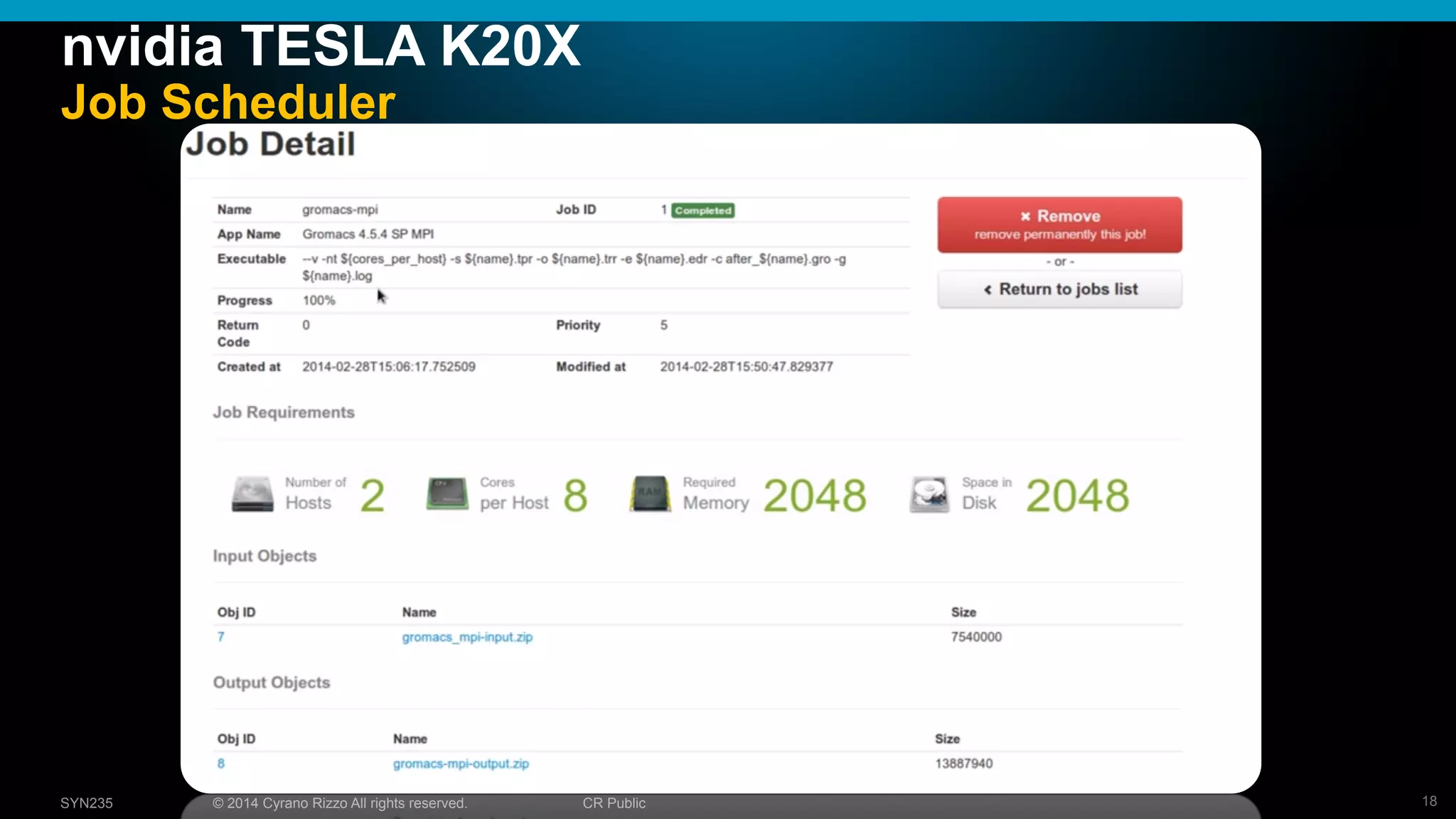Click the Job Requirements section heading
1456x819 pixels.
click(284, 412)
